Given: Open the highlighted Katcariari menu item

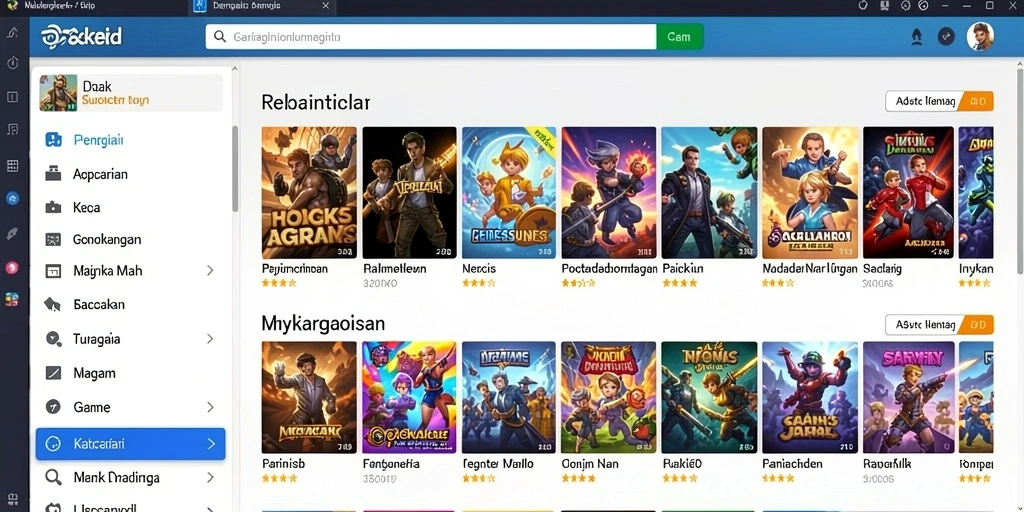Looking at the screenshot, I should [131, 444].
